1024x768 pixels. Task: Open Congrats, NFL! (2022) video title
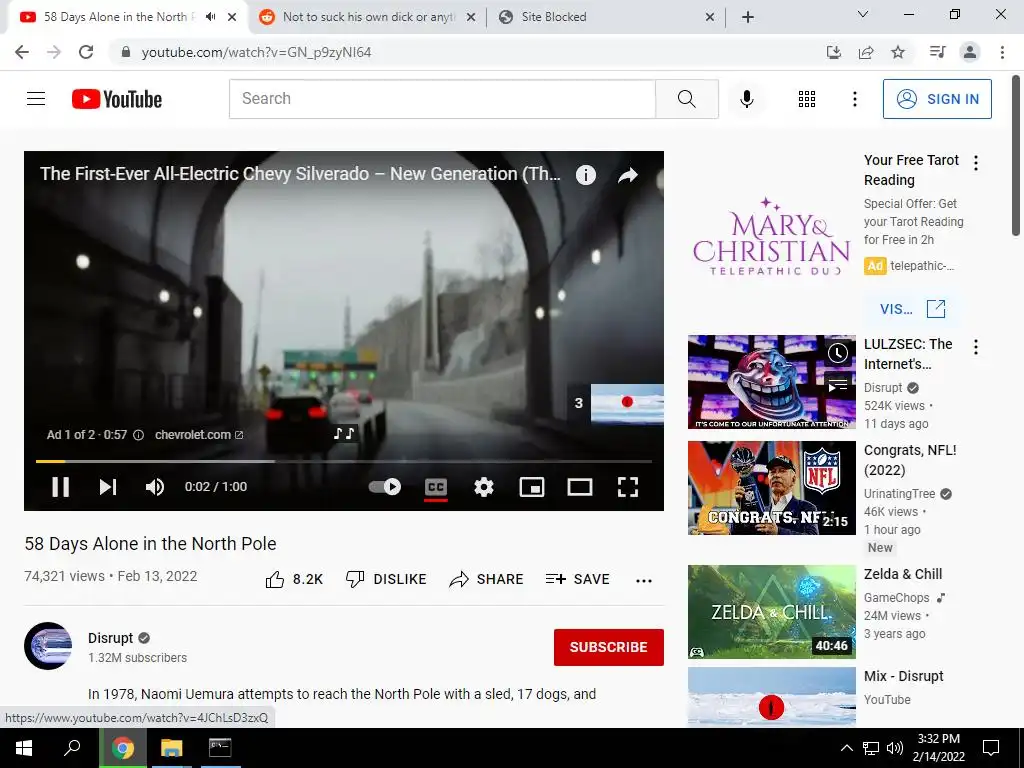pos(910,460)
